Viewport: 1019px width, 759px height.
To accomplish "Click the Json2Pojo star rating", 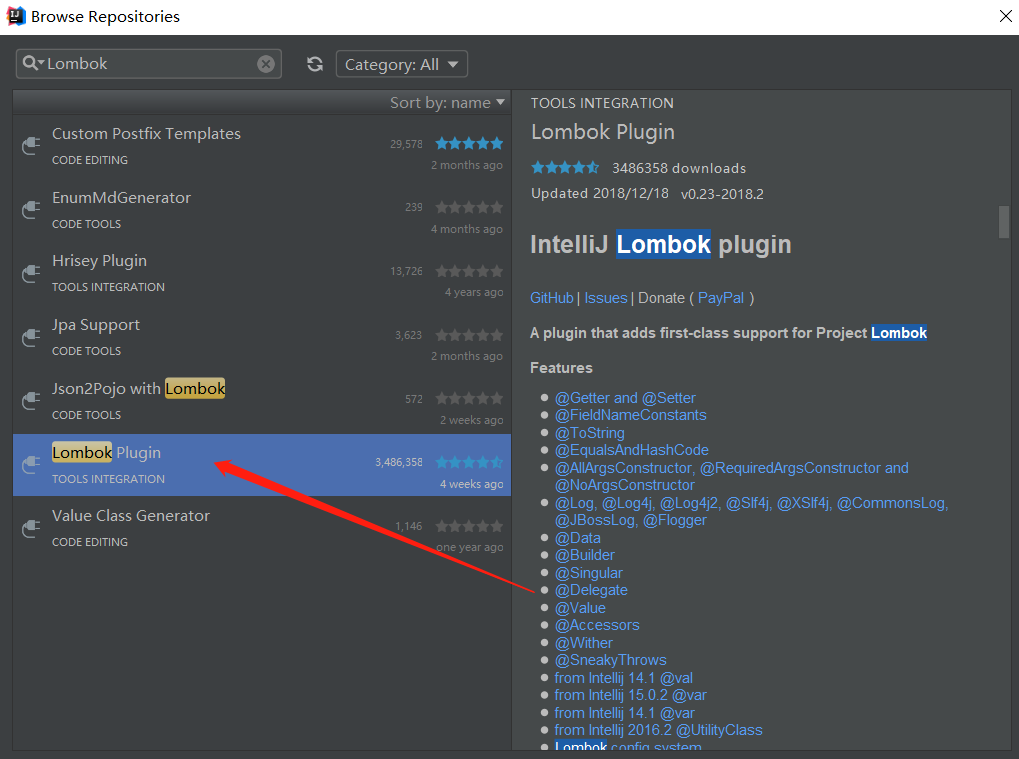I will tap(469, 398).
